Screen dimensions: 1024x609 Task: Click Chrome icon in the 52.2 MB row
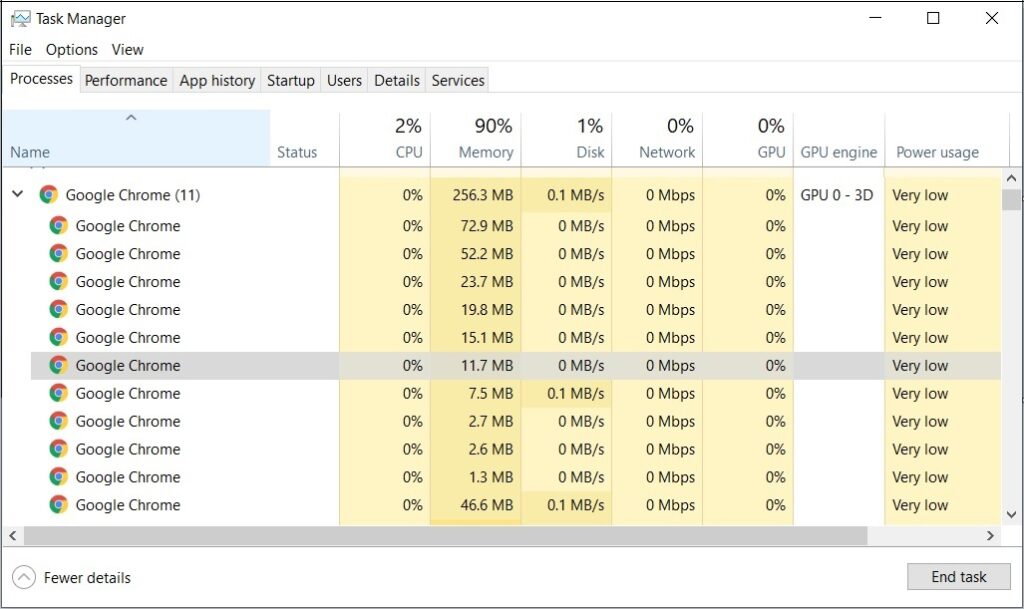[58, 254]
